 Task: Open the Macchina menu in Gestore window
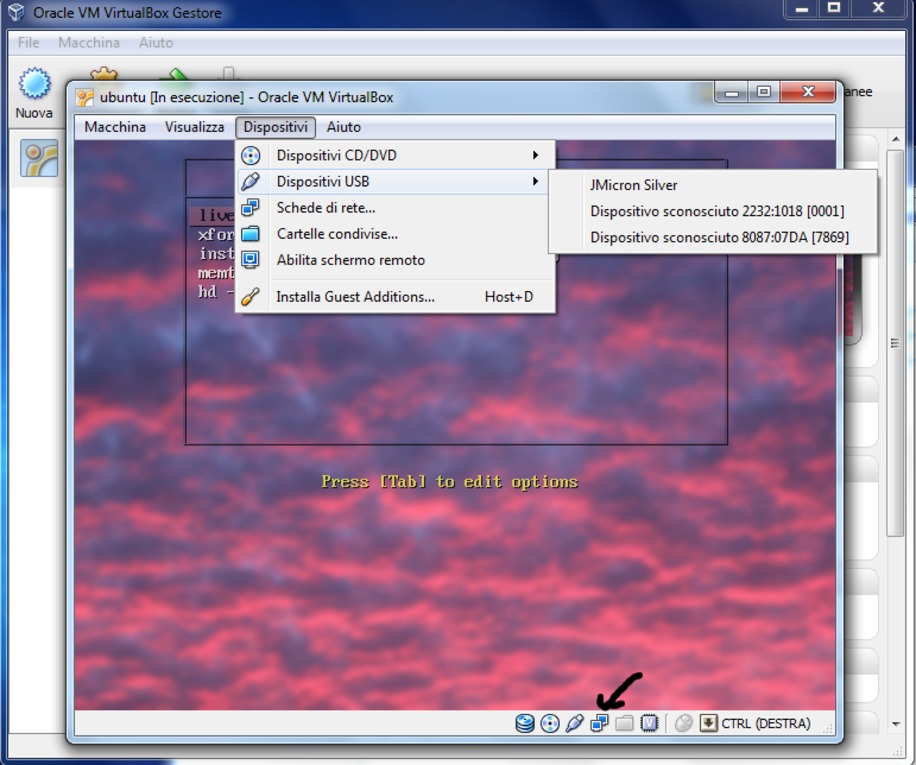pyautogui.click(x=89, y=43)
